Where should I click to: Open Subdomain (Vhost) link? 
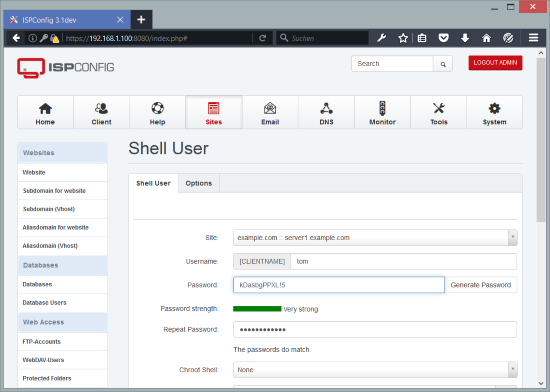(x=62, y=209)
